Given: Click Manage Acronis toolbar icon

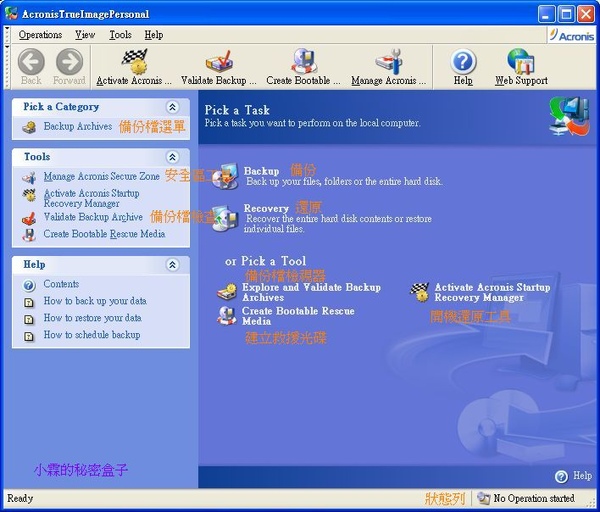Looking at the screenshot, I should click(388, 61).
